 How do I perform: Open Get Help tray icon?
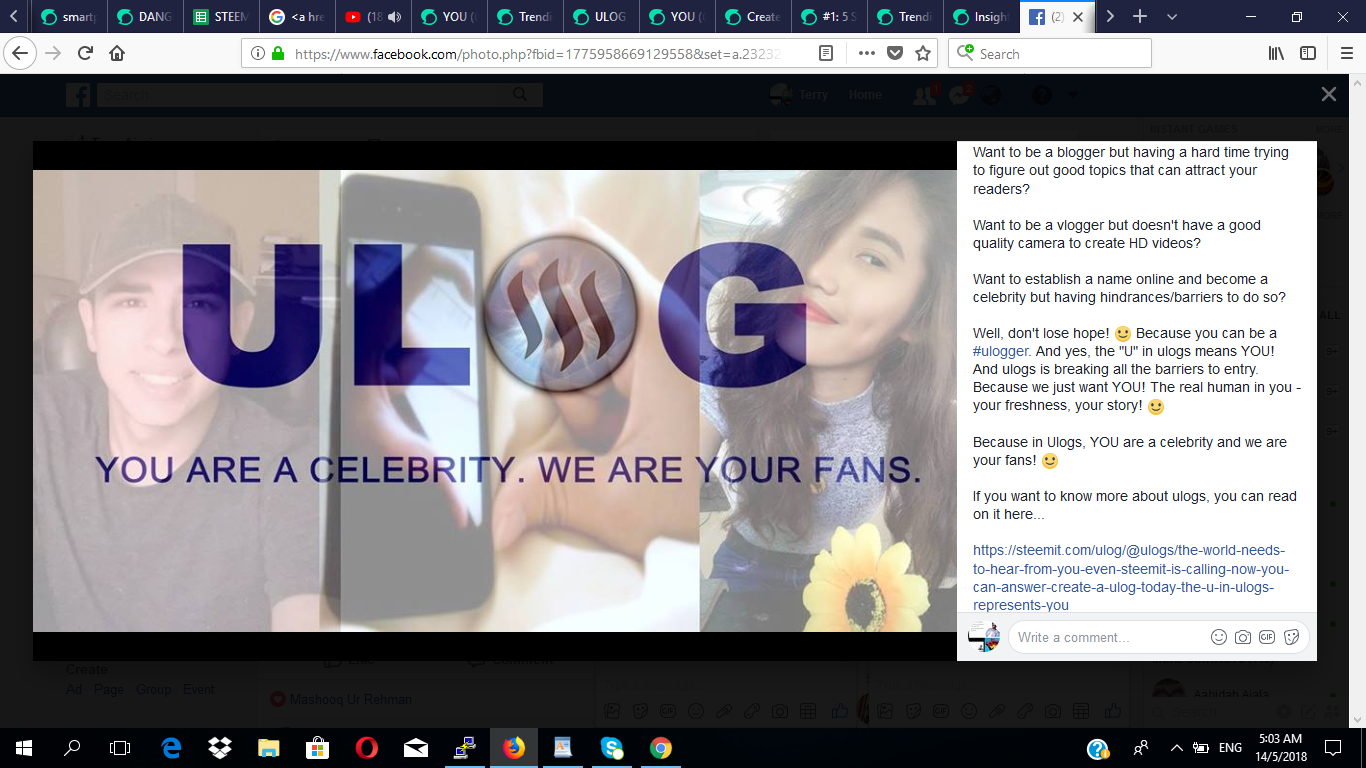click(1097, 748)
